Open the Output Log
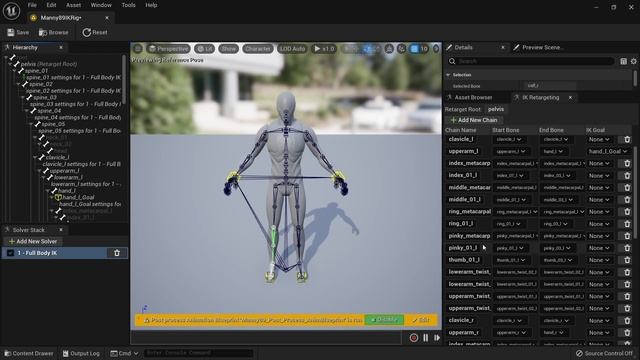This screenshot has width=640, height=360. point(81,353)
